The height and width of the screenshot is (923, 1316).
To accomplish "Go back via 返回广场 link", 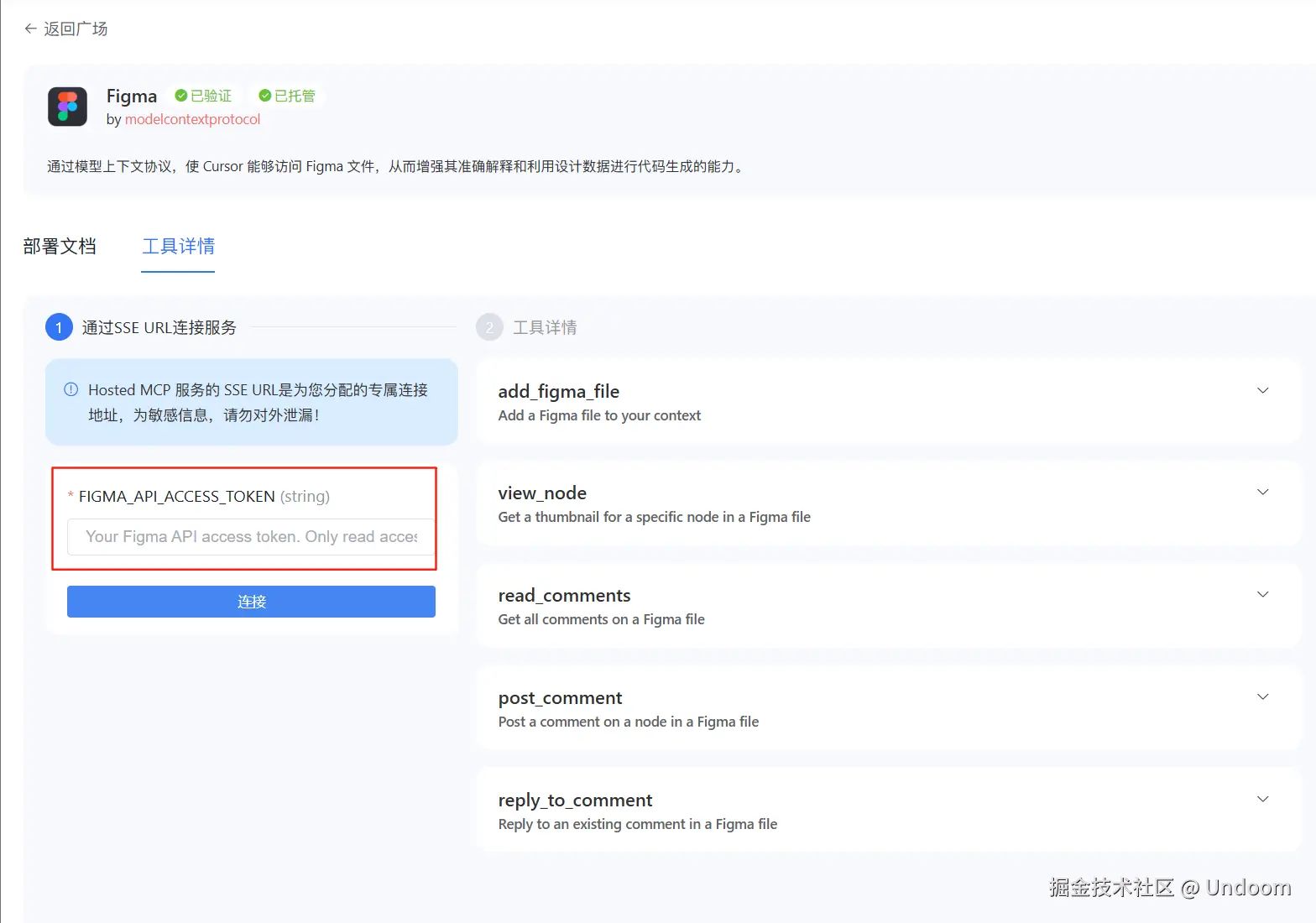I will [x=76, y=29].
